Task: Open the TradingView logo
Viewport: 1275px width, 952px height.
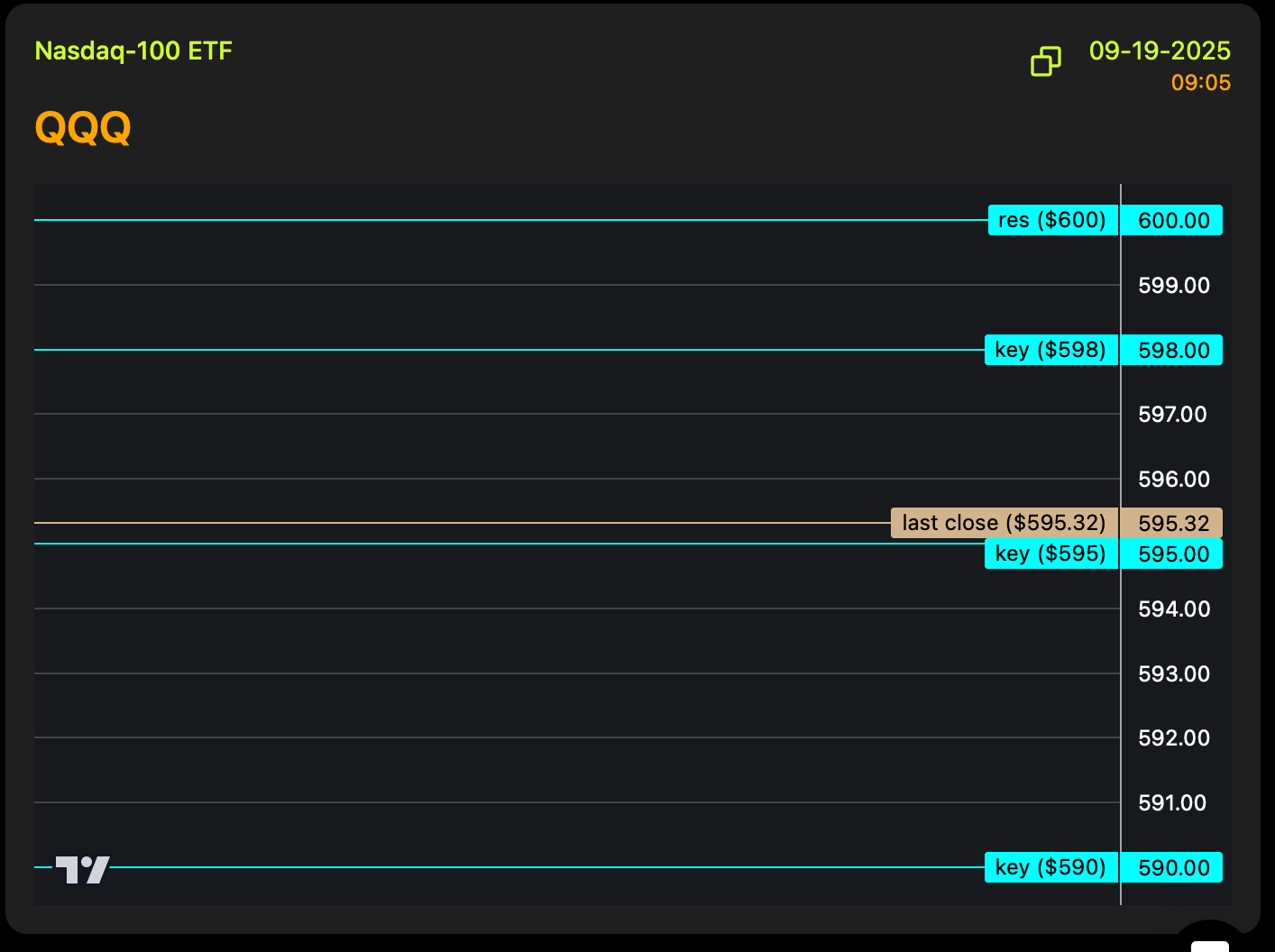Action: click(83, 869)
